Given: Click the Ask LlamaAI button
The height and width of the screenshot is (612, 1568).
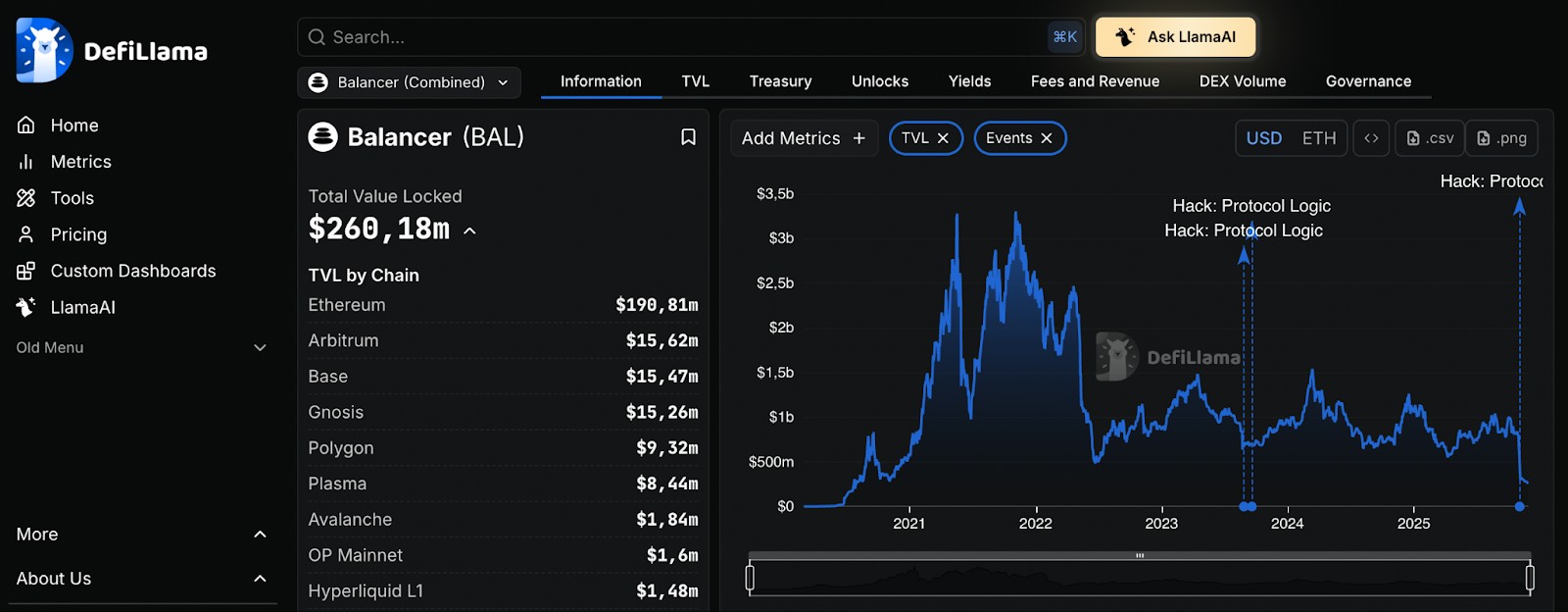Looking at the screenshot, I should point(1176,37).
